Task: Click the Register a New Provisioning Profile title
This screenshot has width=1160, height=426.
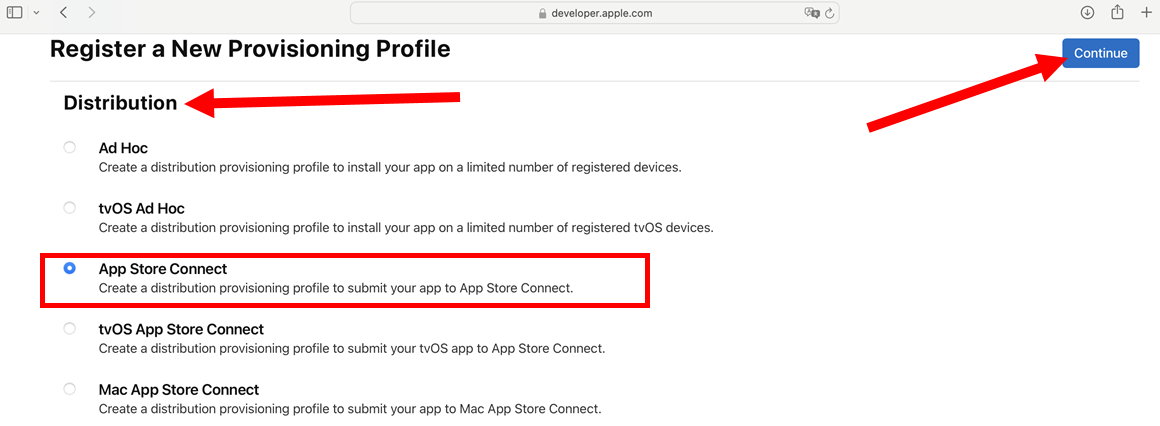Action: (x=250, y=50)
